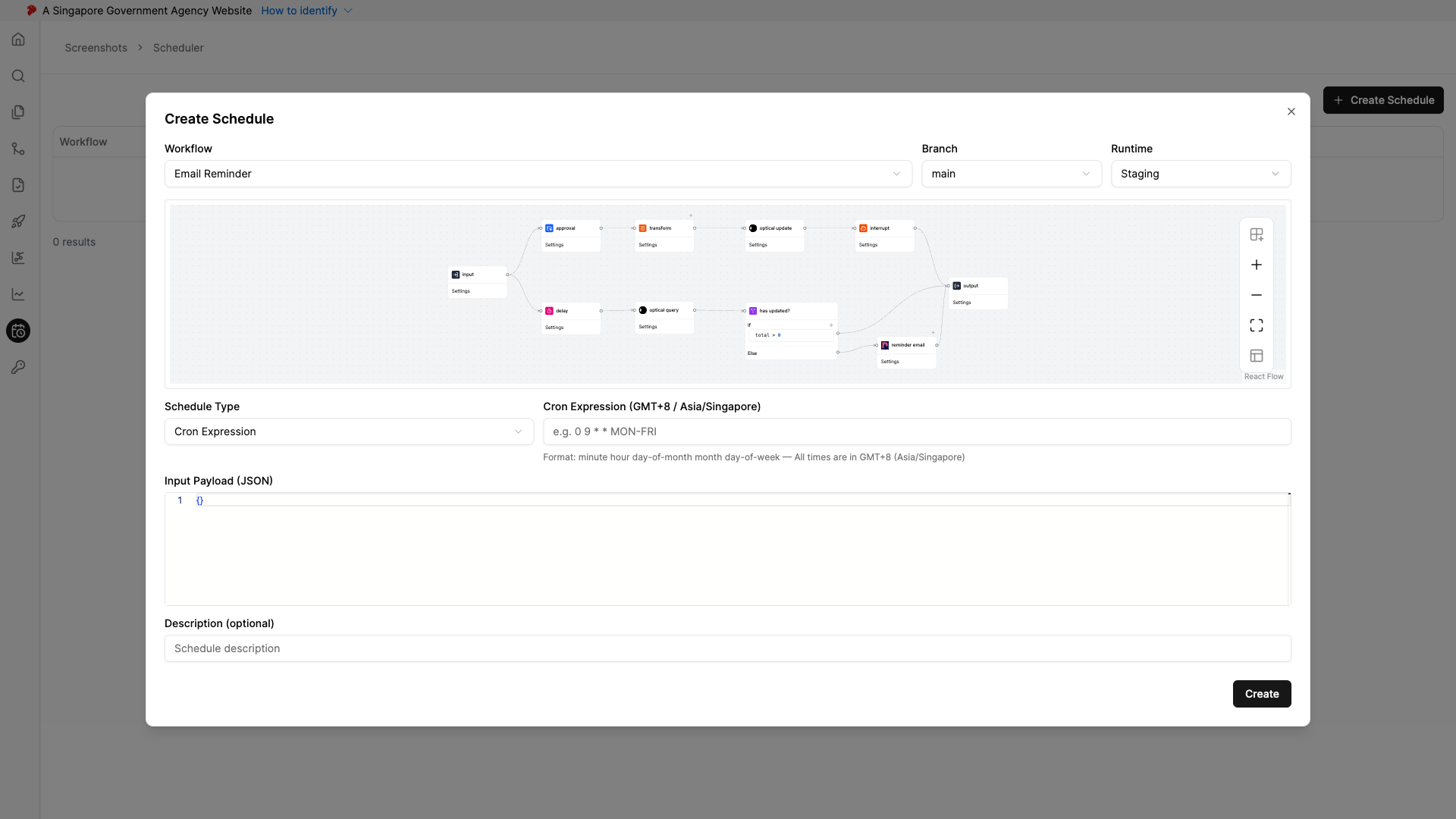1456x819 pixels.
Task: Click Settings under reminder email node
Action: pyautogui.click(x=890, y=362)
